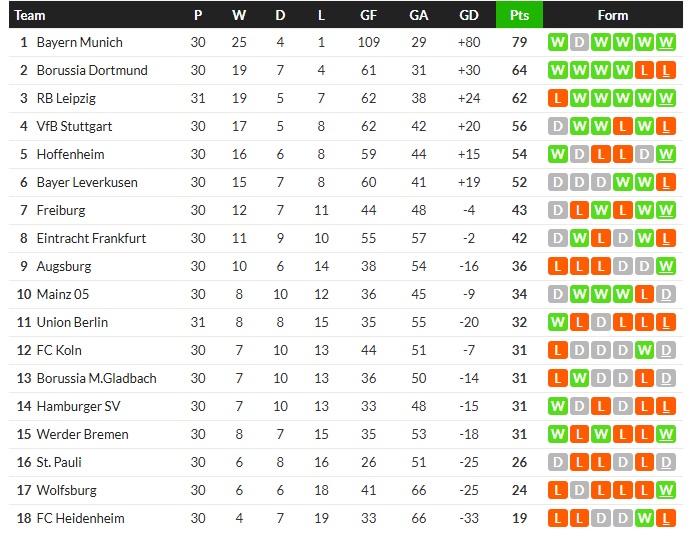The image size is (690, 539).
Task: Open the win badge in Augsburg's form
Action: [667, 266]
